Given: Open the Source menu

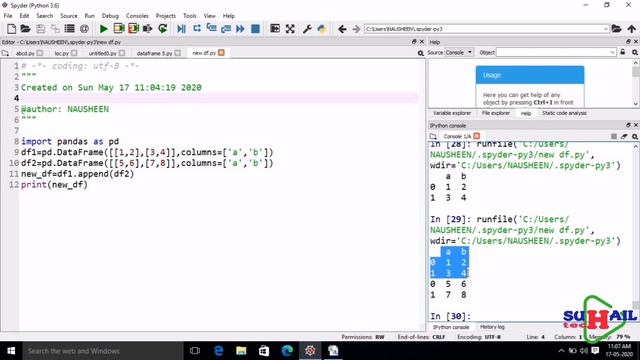Looking at the screenshot, I should pos(69,16).
